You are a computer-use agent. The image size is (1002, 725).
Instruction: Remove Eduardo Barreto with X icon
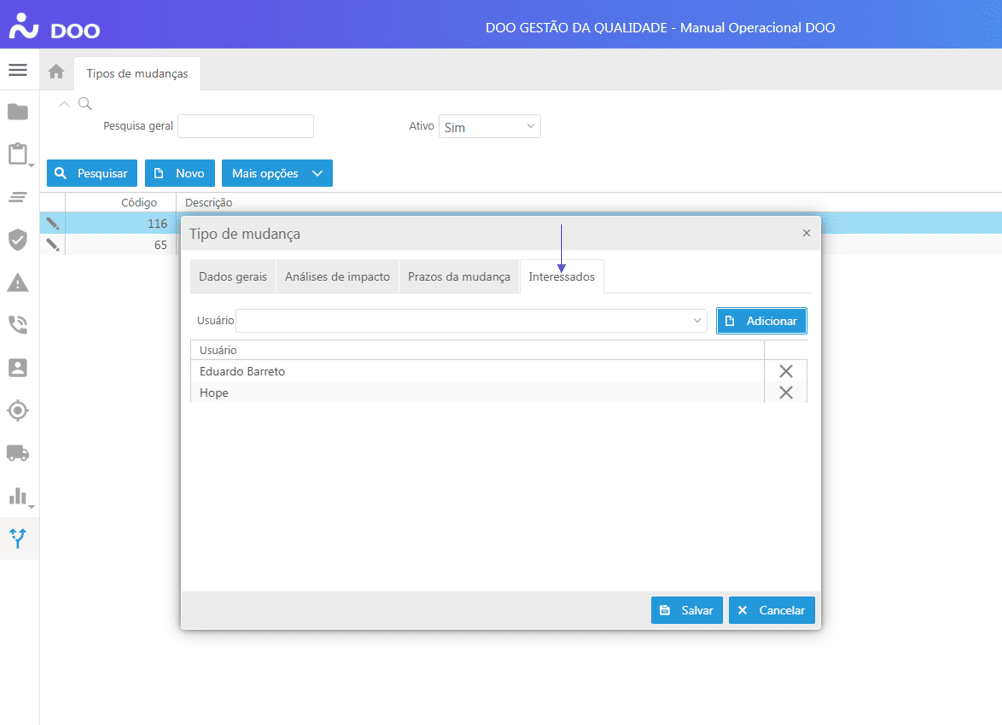tap(785, 371)
